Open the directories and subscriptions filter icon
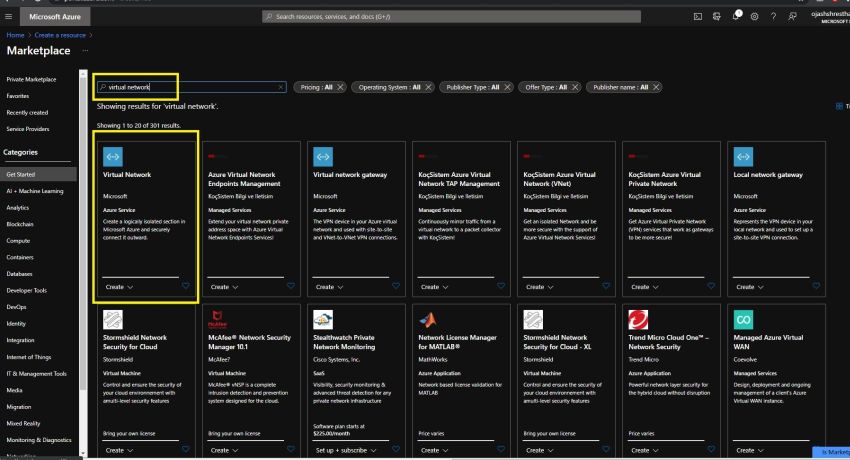 (717, 17)
